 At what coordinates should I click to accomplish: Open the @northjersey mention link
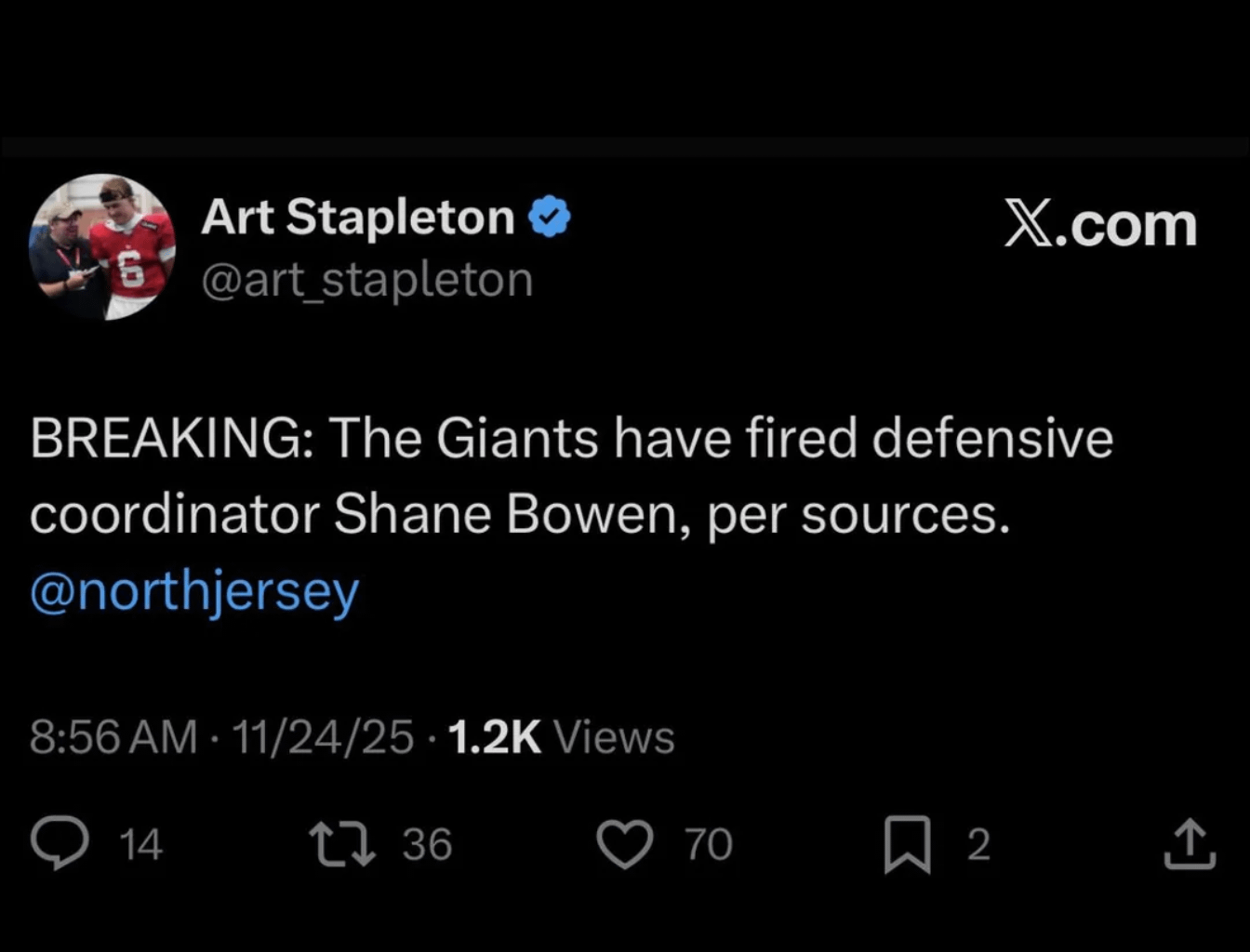tap(194, 592)
